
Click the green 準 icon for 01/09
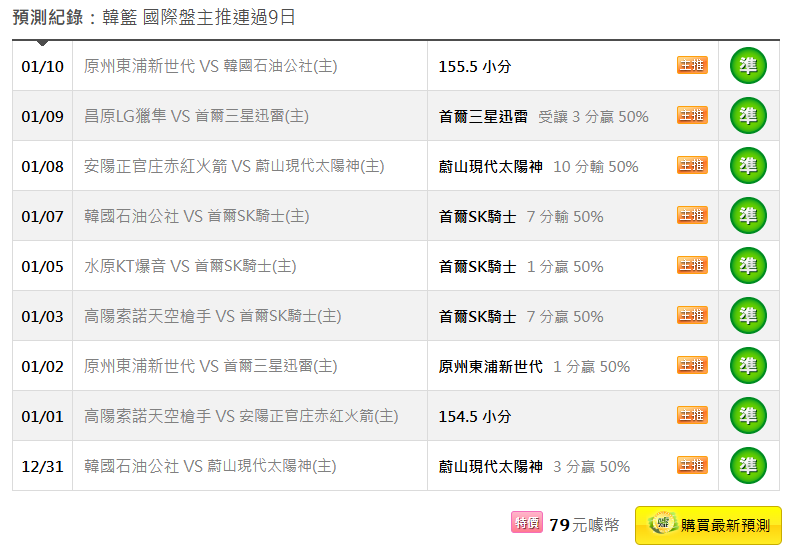pos(748,116)
